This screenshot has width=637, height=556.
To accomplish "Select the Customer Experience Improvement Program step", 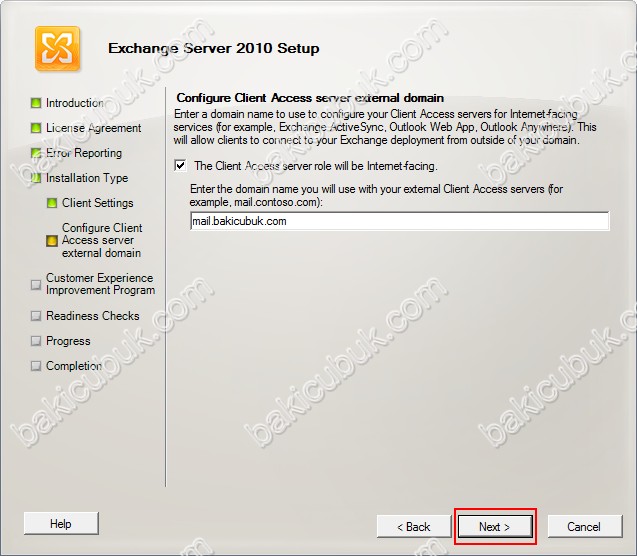I will click(100, 284).
